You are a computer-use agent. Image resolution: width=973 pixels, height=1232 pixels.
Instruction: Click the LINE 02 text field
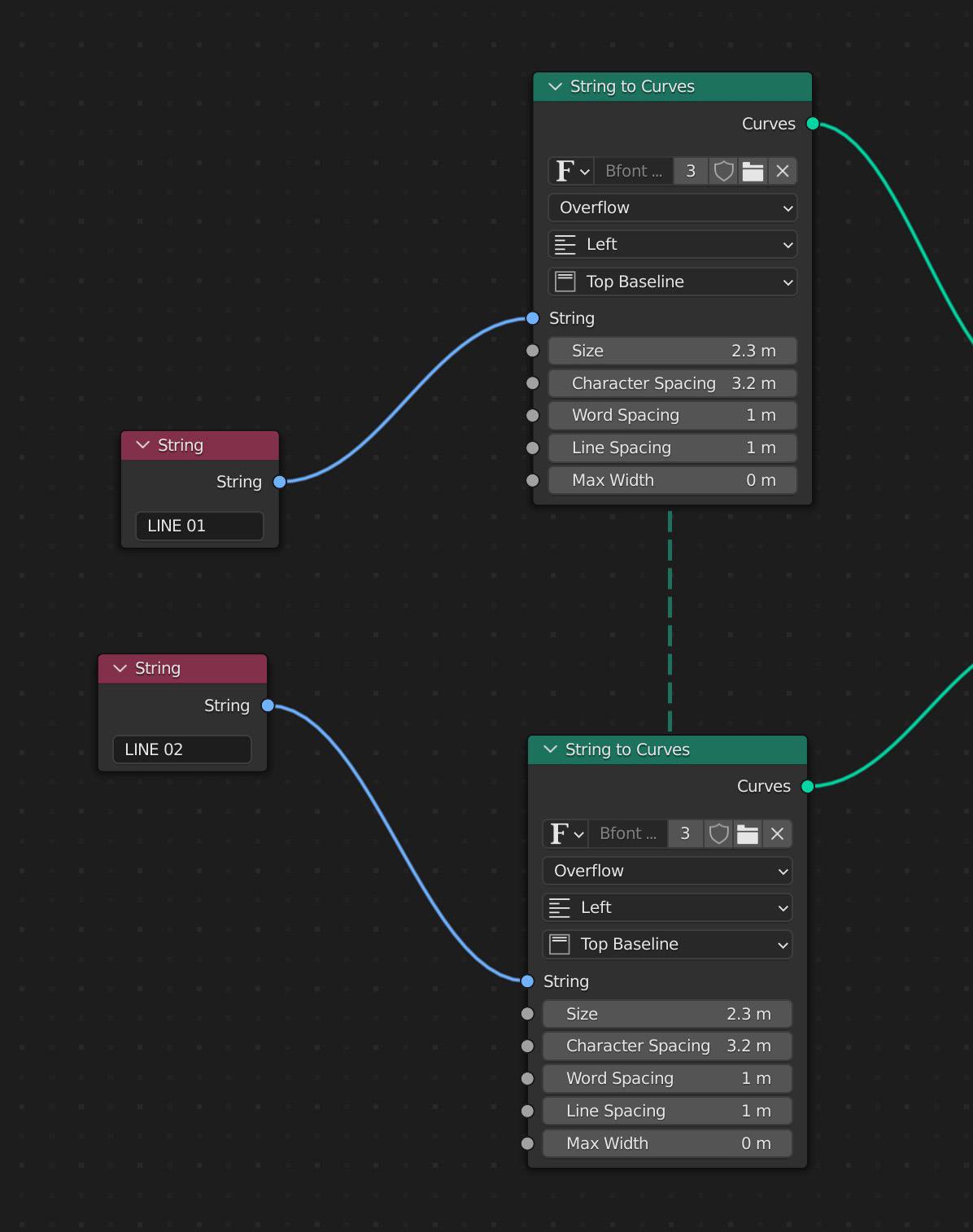tap(182, 749)
